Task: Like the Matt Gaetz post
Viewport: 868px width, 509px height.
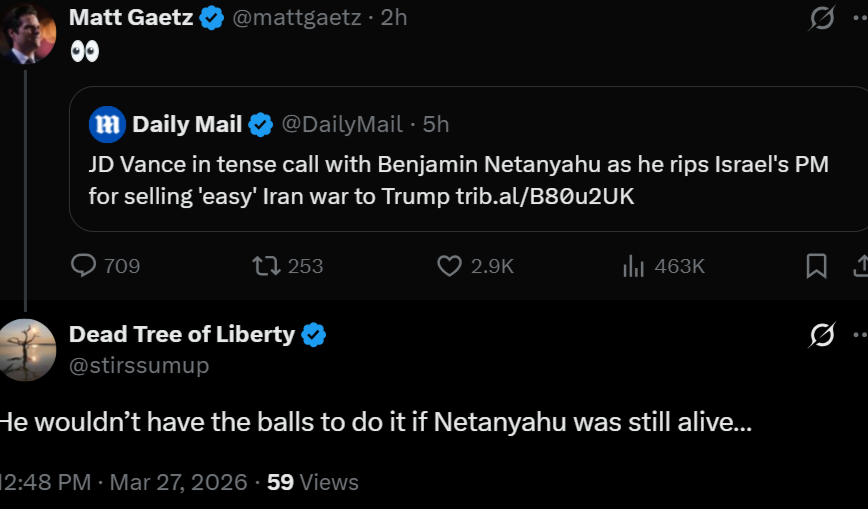Action: (x=451, y=266)
